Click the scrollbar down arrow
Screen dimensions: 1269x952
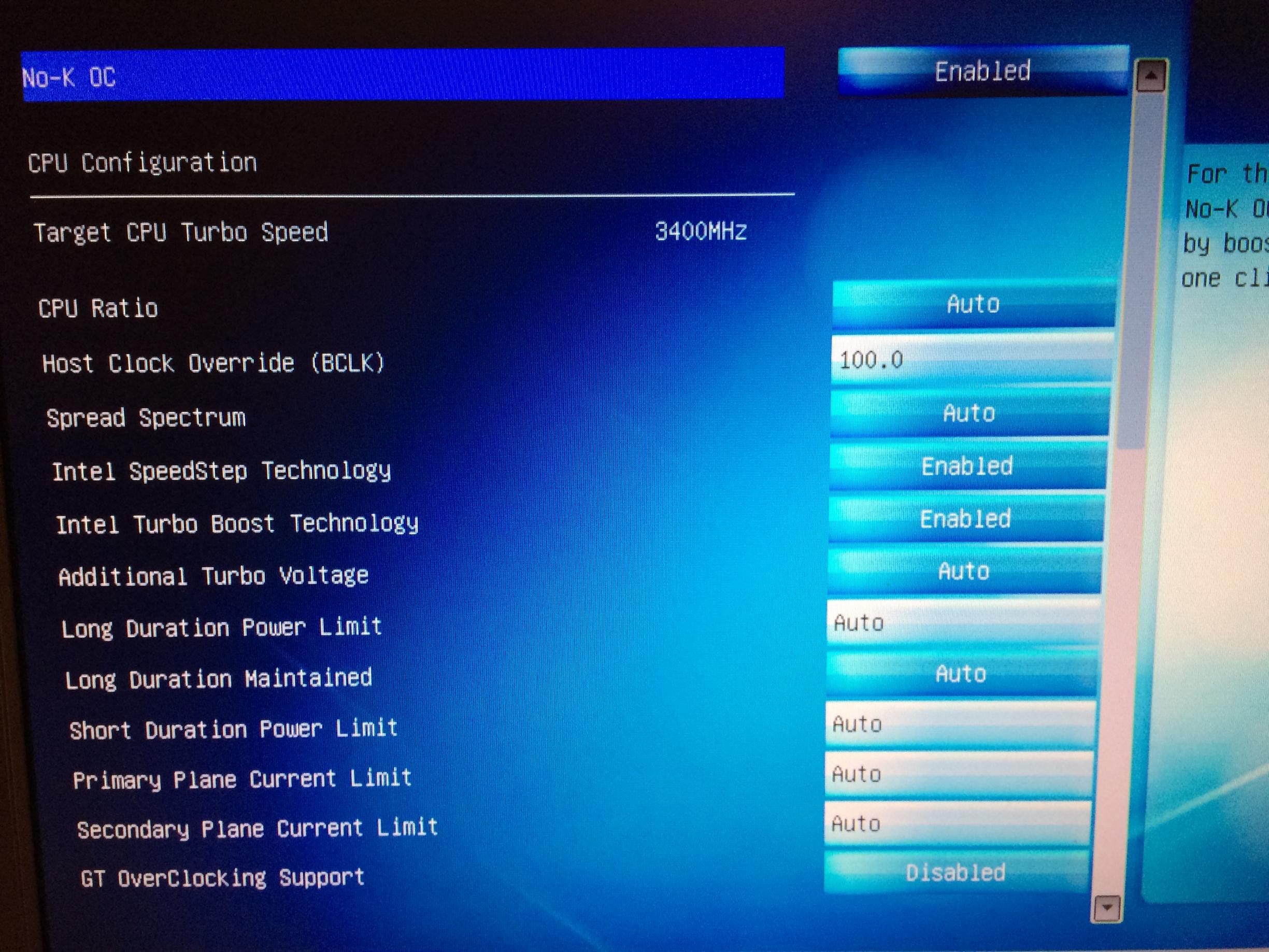click(1107, 908)
